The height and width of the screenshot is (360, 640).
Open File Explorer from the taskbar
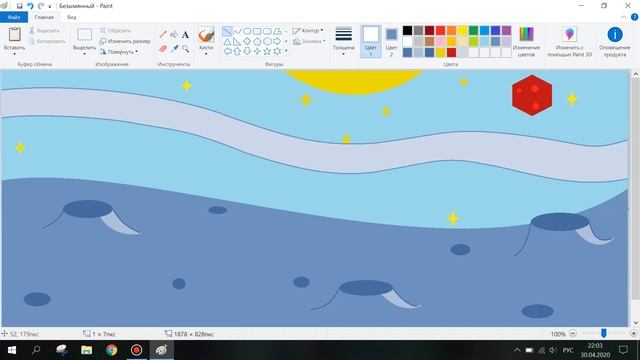coord(87,350)
